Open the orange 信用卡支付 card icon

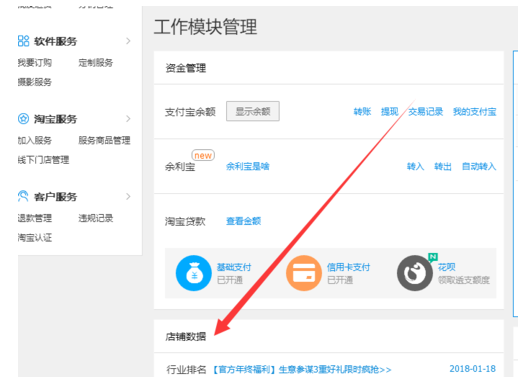tap(304, 273)
